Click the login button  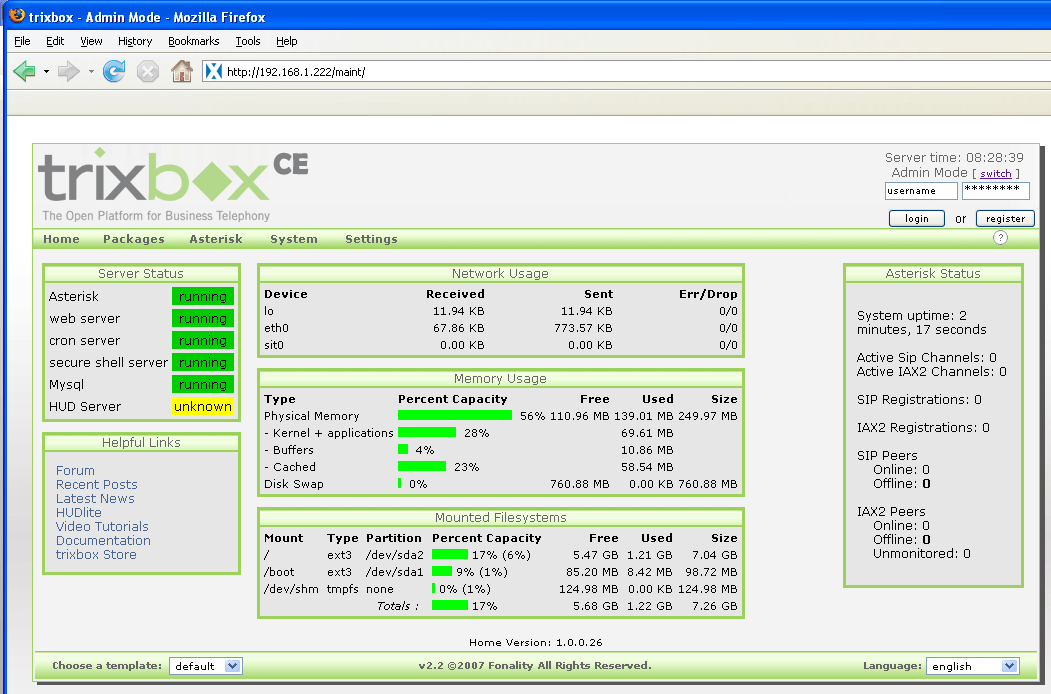[916, 218]
